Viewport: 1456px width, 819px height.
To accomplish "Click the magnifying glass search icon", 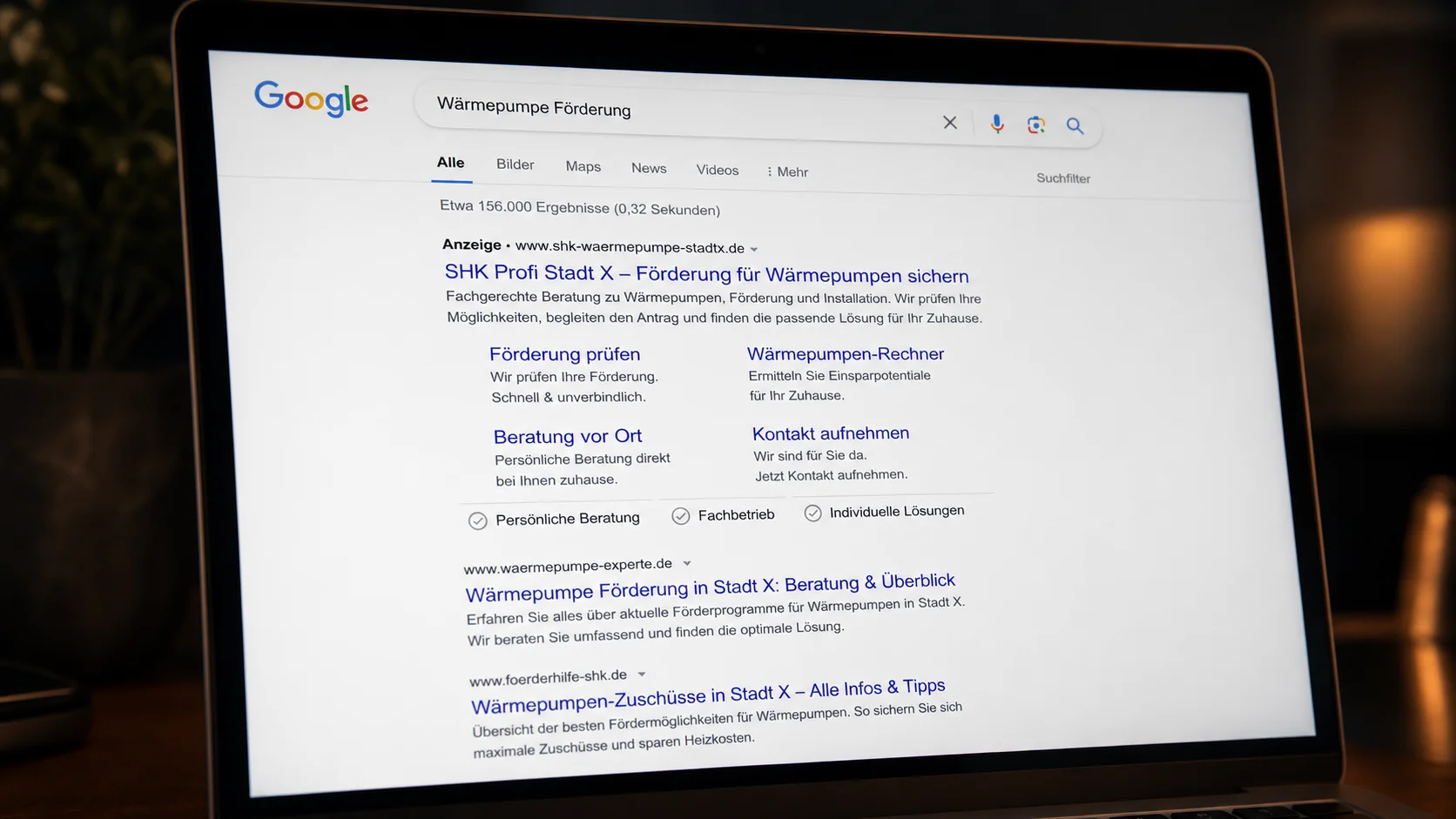I will [x=1075, y=126].
